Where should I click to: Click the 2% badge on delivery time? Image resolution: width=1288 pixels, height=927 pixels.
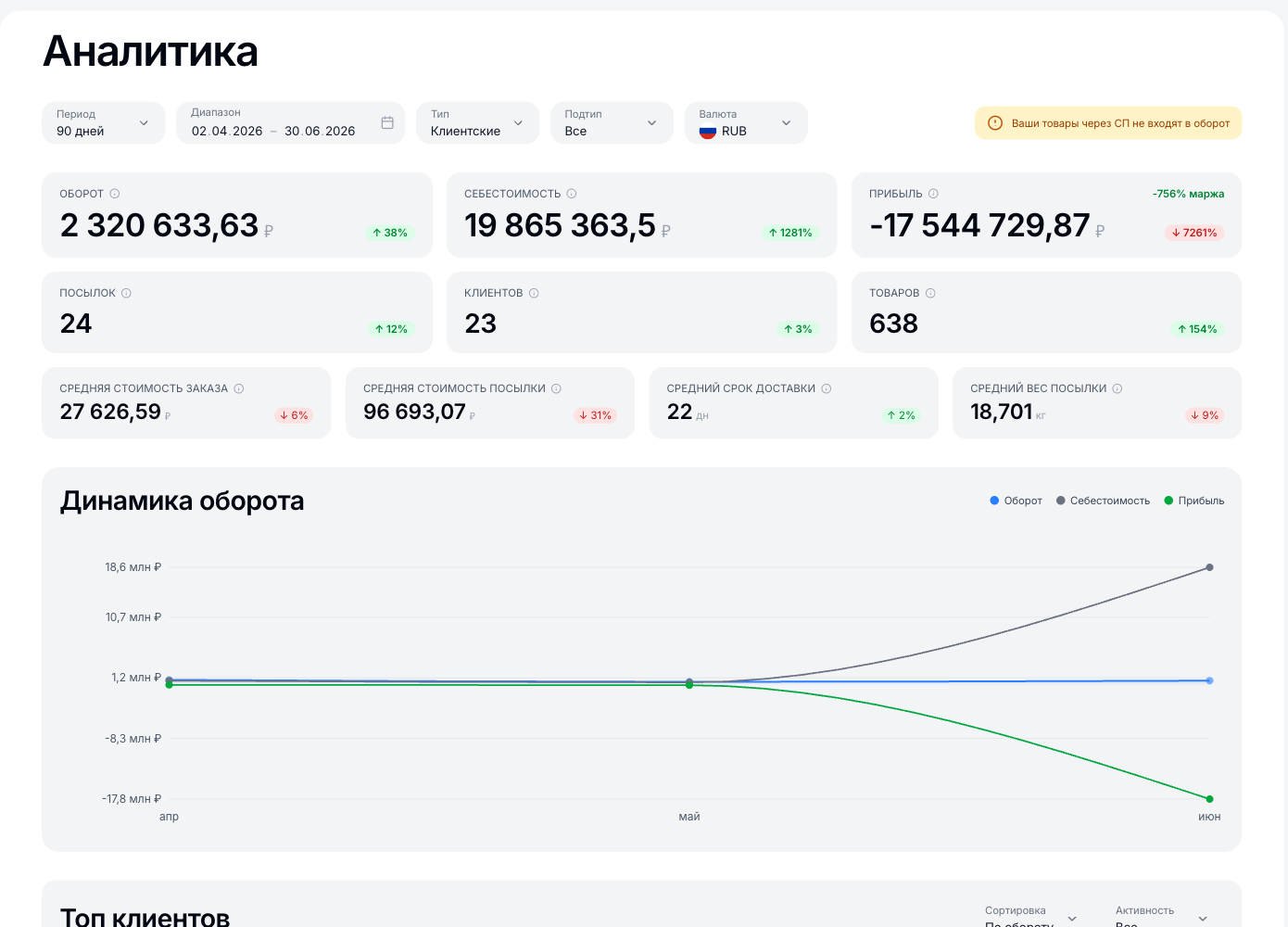click(901, 415)
